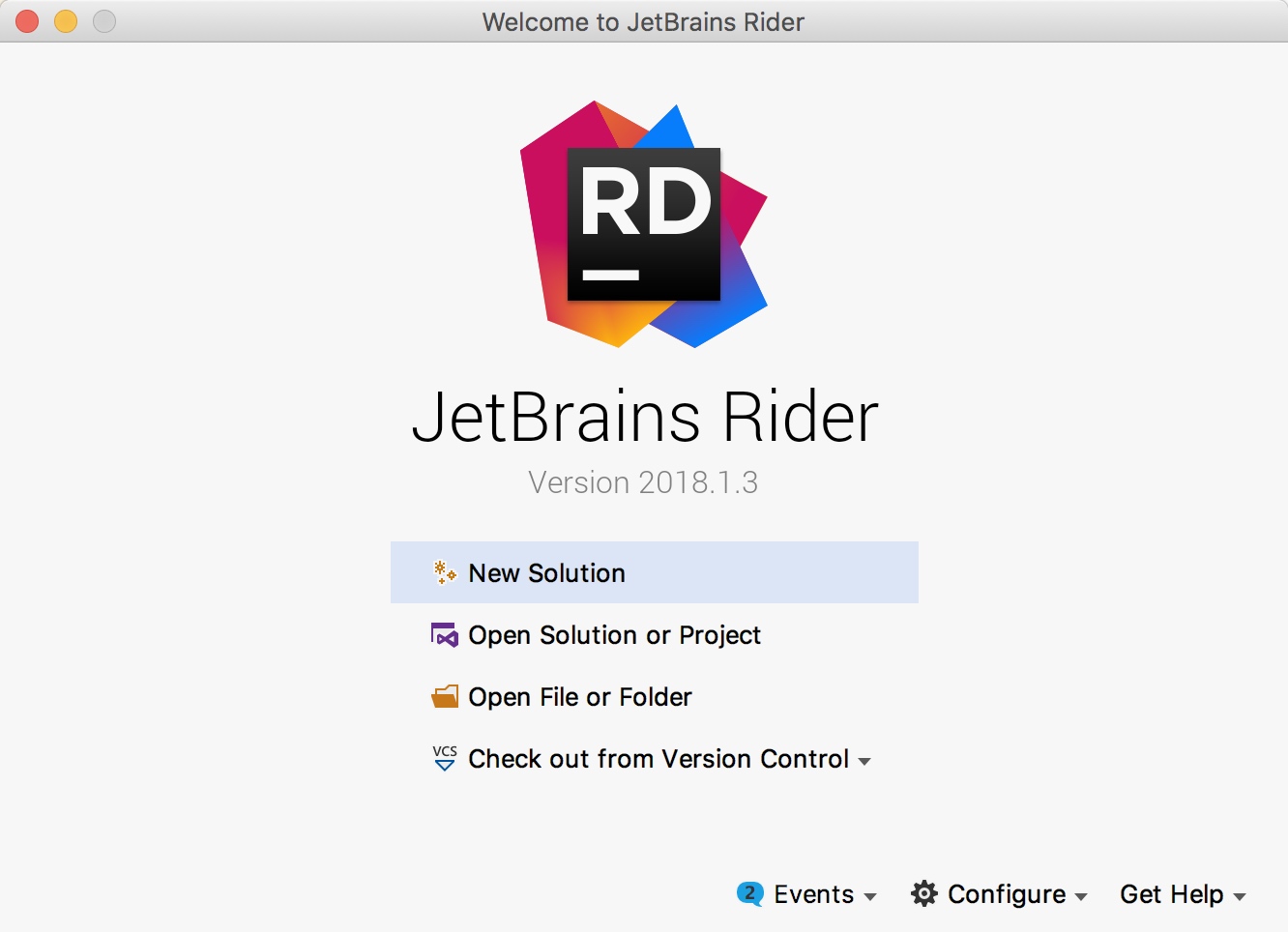Minimize the Welcome window with yellow button
The height and width of the screenshot is (932, 1288).
[66, 21]
